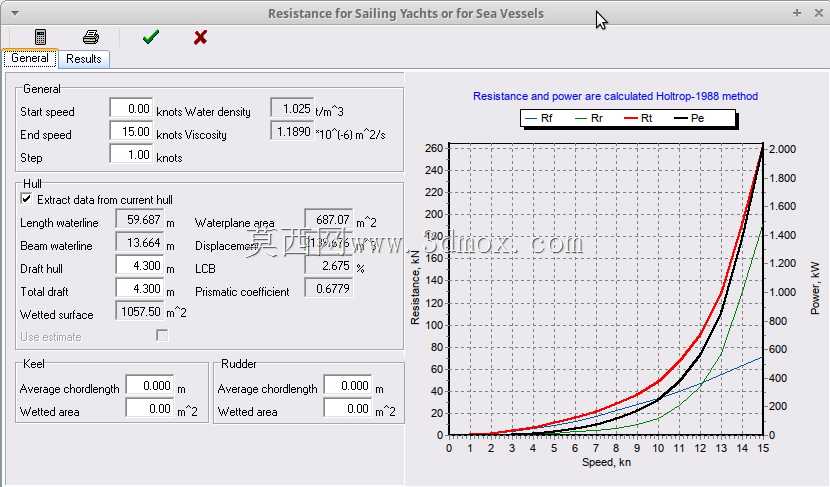Cancel the dialog with the red X icon
This screenshot has height=487, width=830.
coord(200,37)
